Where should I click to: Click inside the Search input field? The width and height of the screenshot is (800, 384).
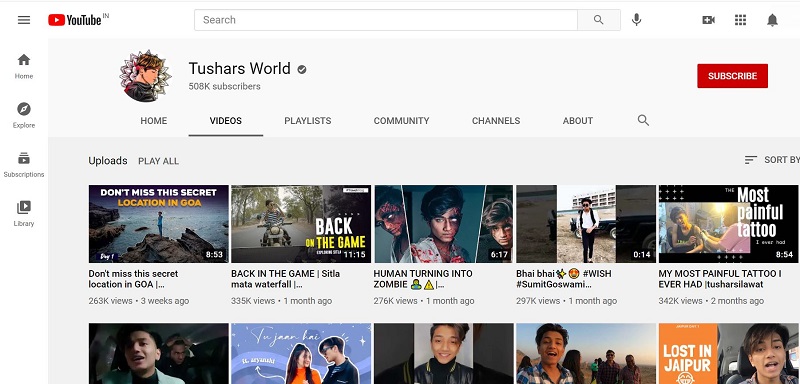point(386,20)
